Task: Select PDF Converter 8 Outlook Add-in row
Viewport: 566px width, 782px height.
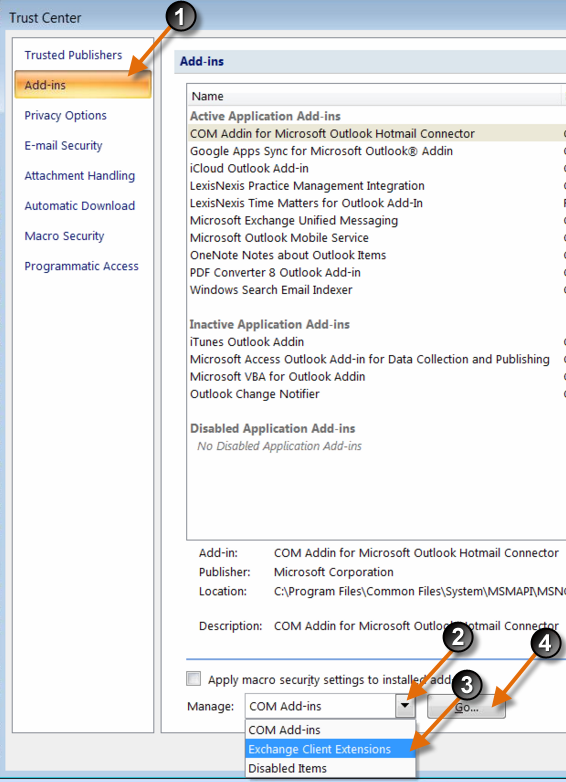Action: coord(377,273)
